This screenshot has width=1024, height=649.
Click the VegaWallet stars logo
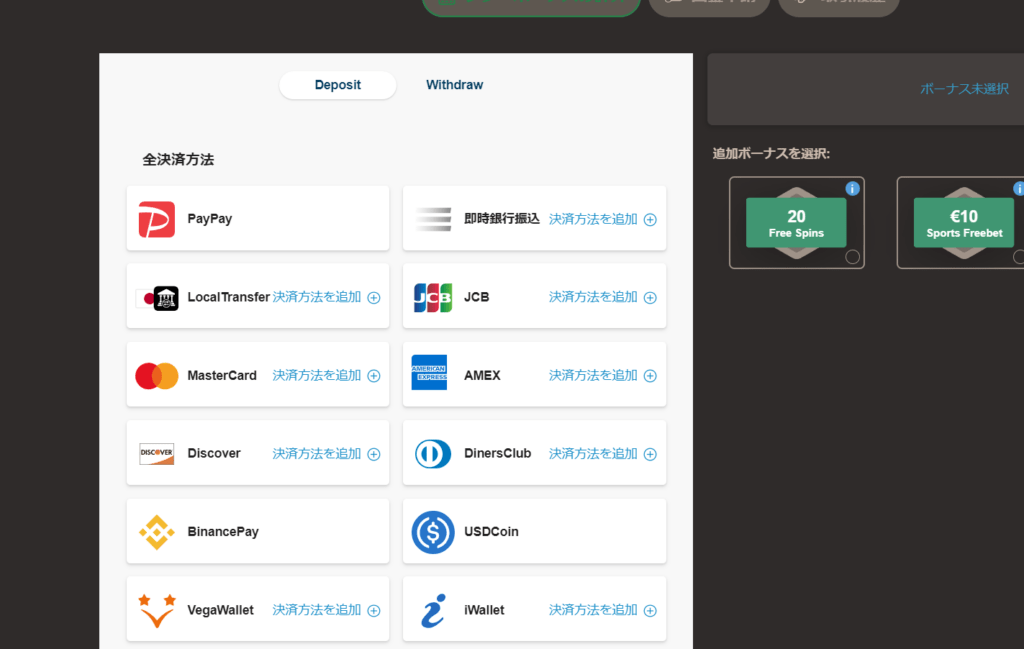point(157,610)
